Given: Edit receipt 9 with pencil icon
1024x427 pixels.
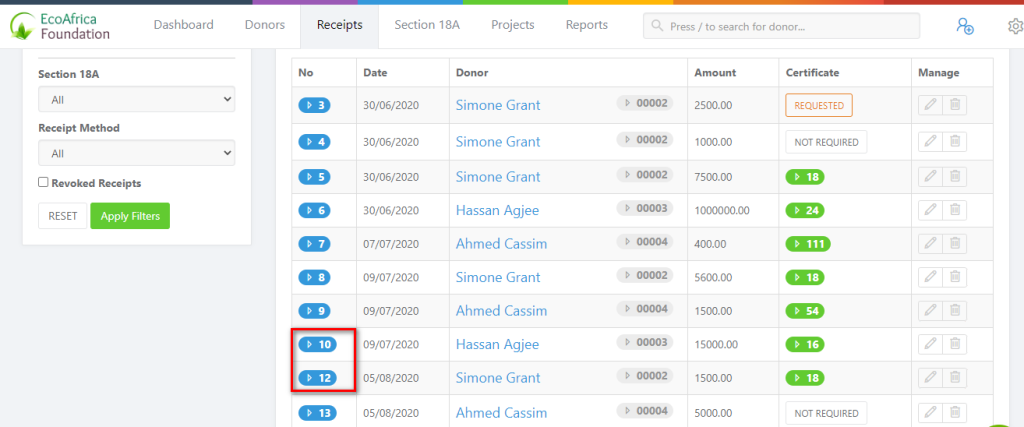Looking at the screenshot, I should 930,311.
